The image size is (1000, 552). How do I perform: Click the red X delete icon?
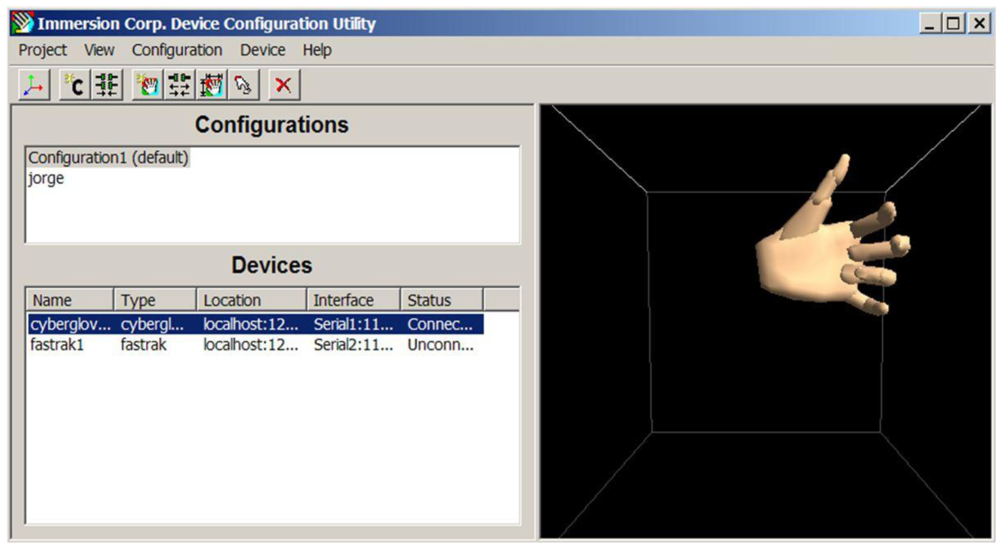(284, 85)
